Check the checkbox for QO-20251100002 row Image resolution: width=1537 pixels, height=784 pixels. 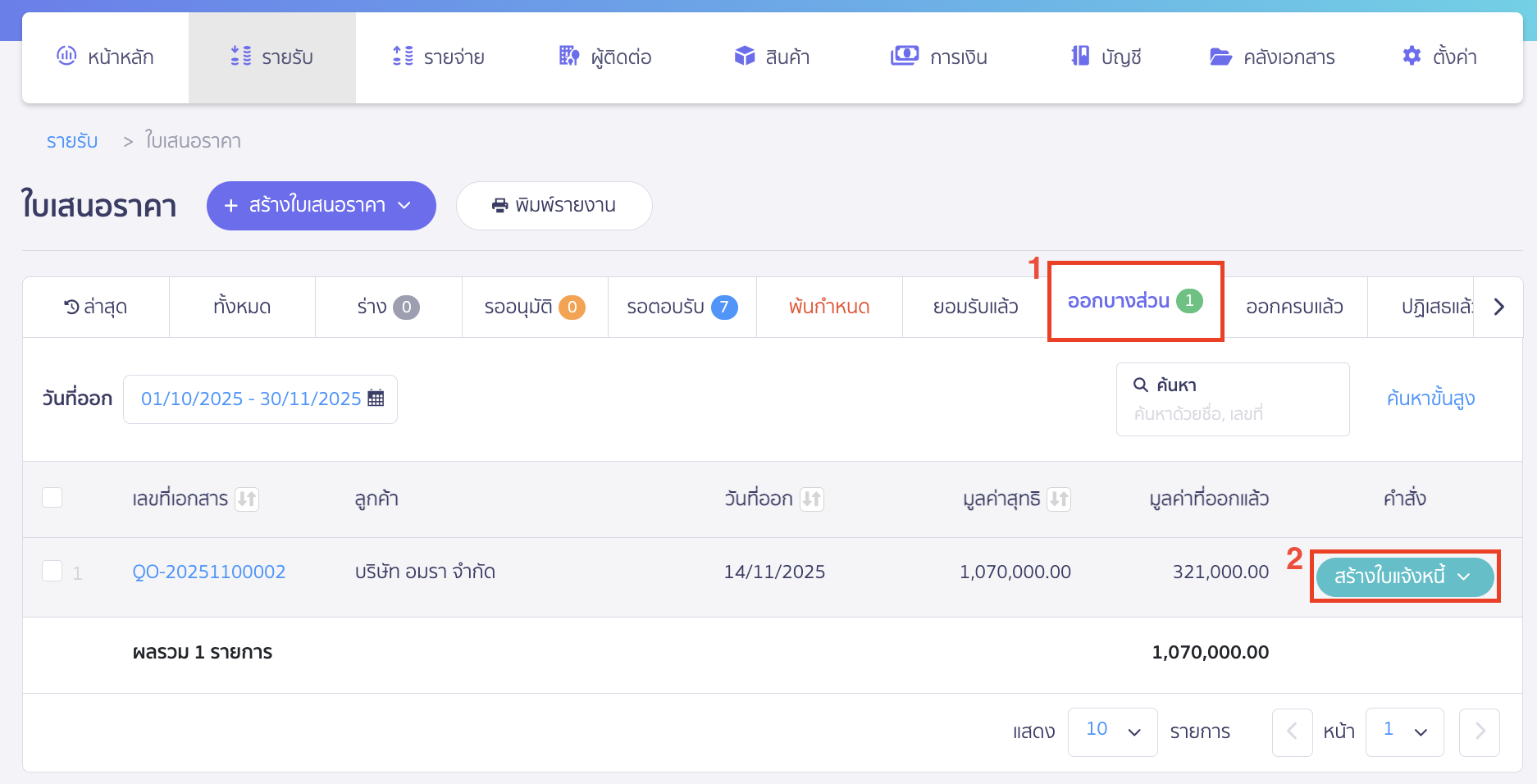pos(52,572)
